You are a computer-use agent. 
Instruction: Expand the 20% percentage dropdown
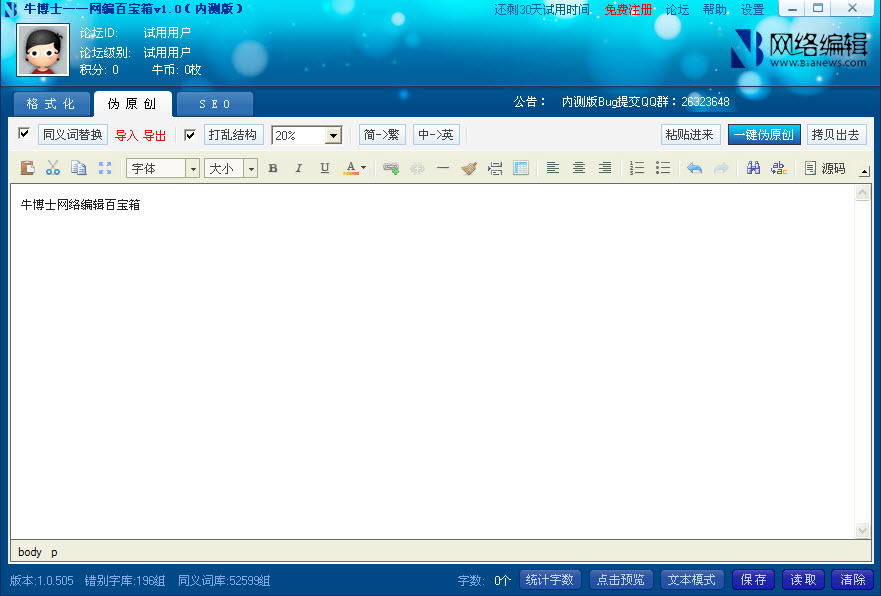point(334,135)
